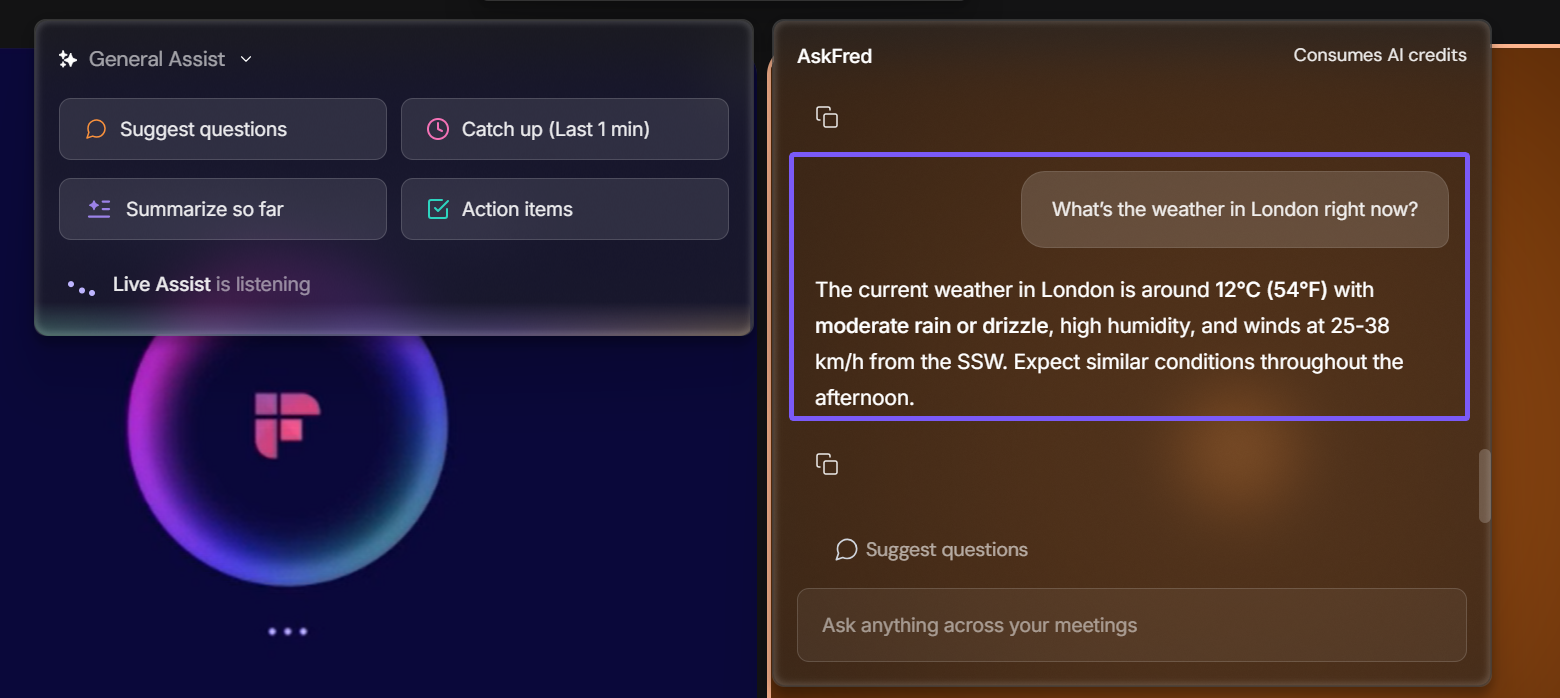Screen dimensions: 1560x698
Task: Click the Fireflies logo in the glowing orb
Action: click(287, 425)
